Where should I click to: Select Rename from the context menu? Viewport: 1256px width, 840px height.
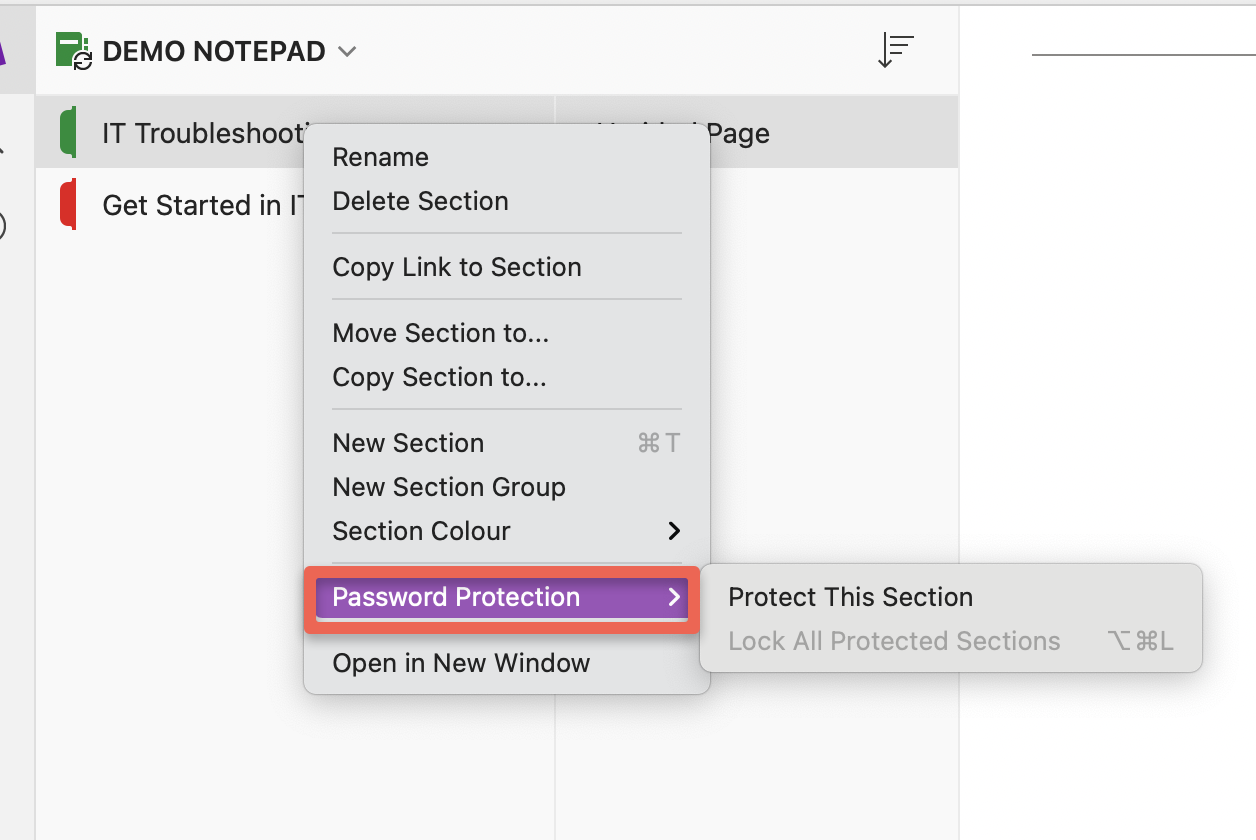(x=380, y=157)
